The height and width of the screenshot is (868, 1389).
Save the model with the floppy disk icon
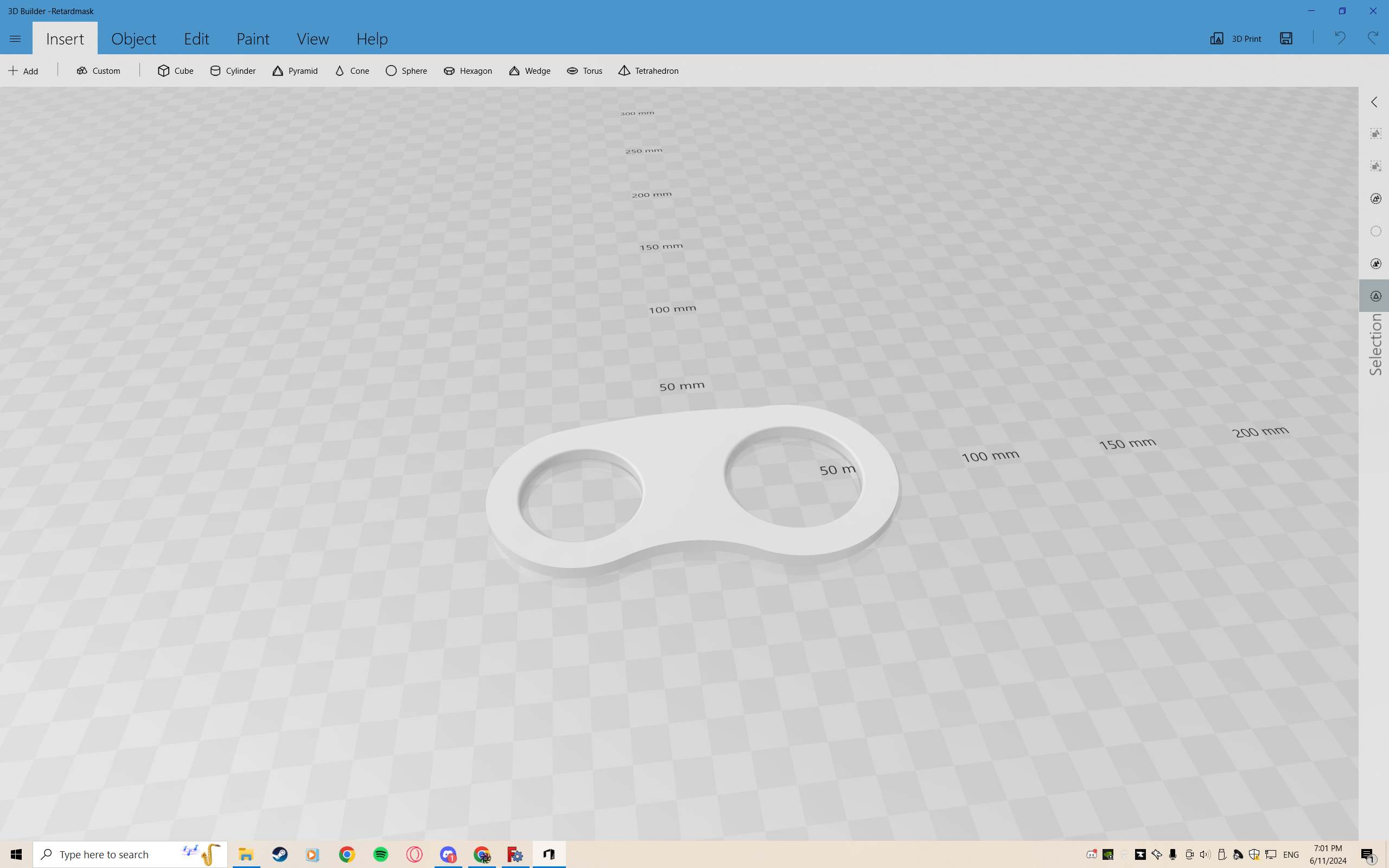tap(1286, 39)
